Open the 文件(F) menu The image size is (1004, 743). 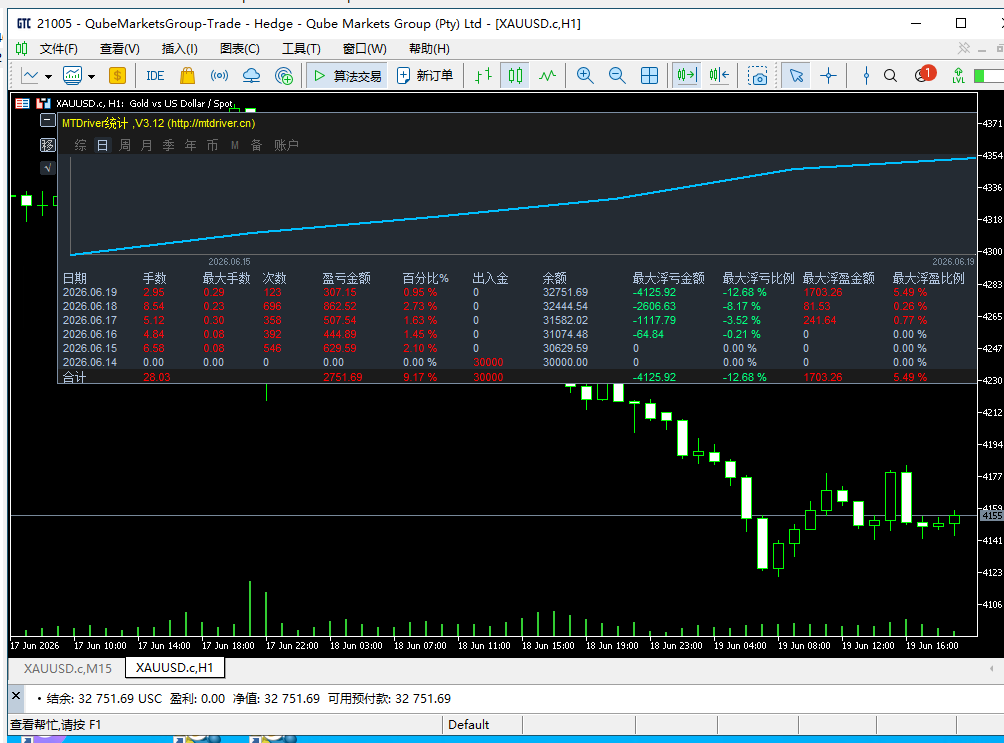pyautogui.click(x=58, y=49)
